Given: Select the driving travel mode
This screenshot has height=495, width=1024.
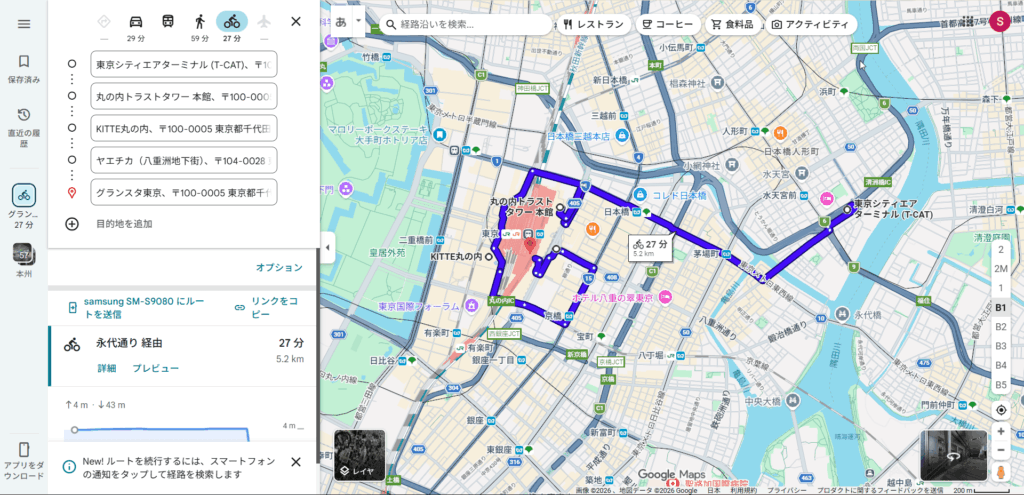Looking at the screenshot, I should (x=136, y=21).
